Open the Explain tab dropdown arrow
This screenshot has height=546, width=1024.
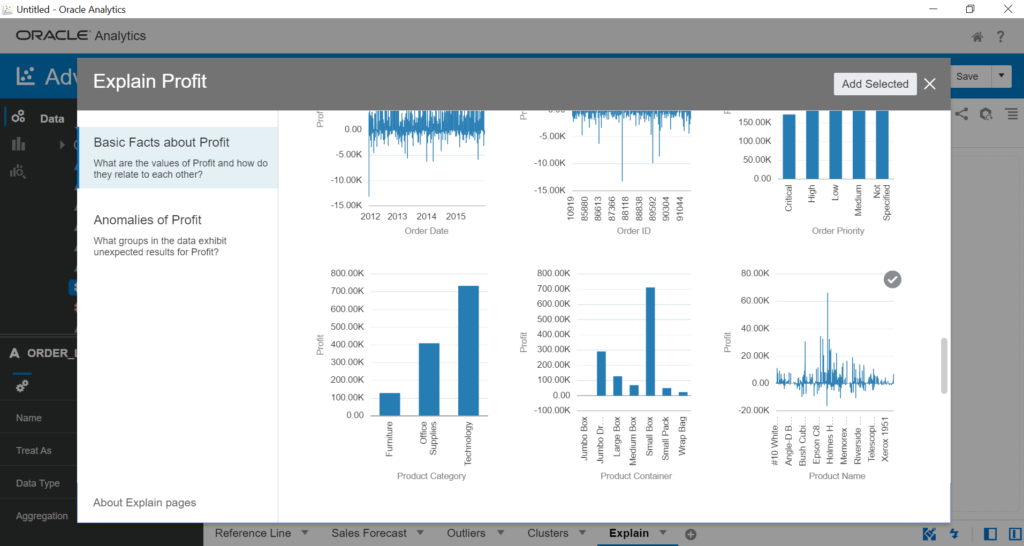[x=663, y=533]
